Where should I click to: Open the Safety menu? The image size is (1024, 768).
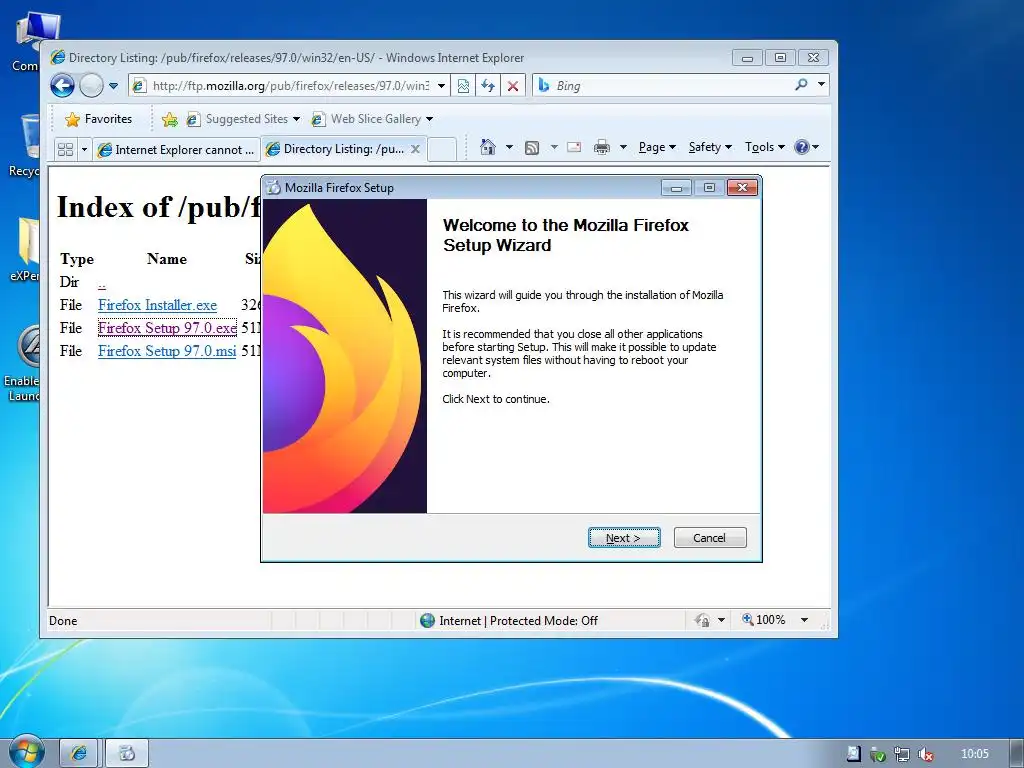click(x=710, y=147)
